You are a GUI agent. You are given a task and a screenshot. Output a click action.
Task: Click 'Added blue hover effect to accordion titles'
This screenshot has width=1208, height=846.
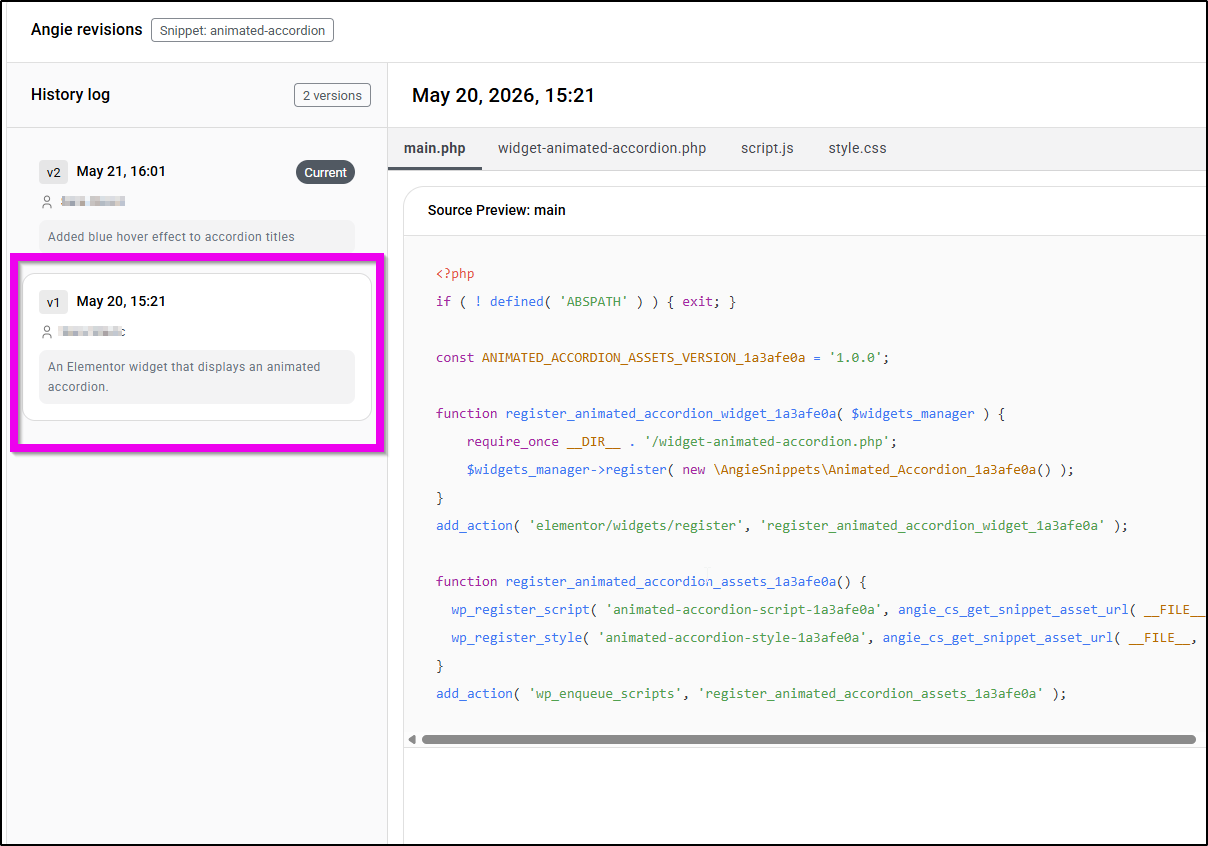tap(171, 237)
